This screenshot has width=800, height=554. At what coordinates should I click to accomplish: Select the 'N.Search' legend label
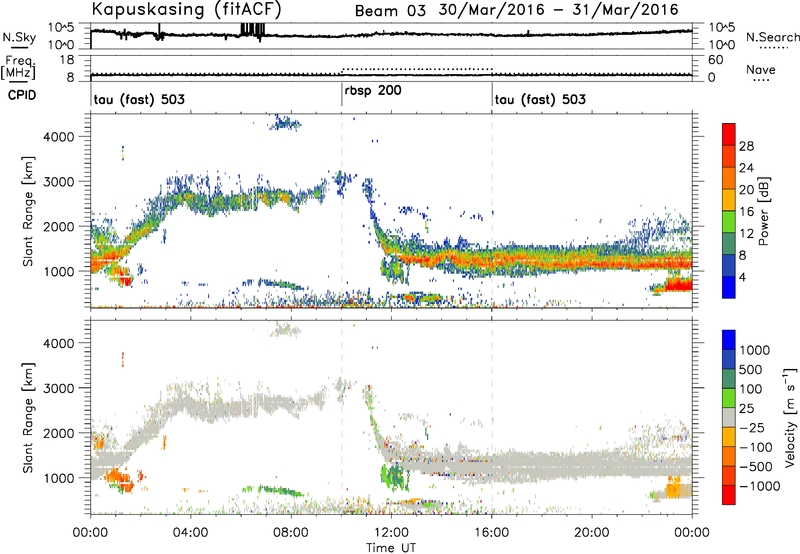[772, 37]
